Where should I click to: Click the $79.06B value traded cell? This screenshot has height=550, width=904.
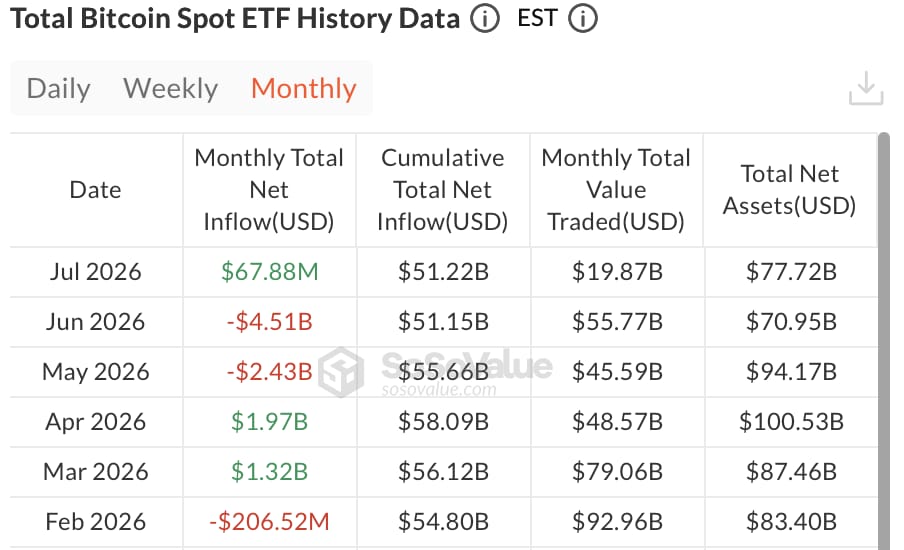coord(617,472)
